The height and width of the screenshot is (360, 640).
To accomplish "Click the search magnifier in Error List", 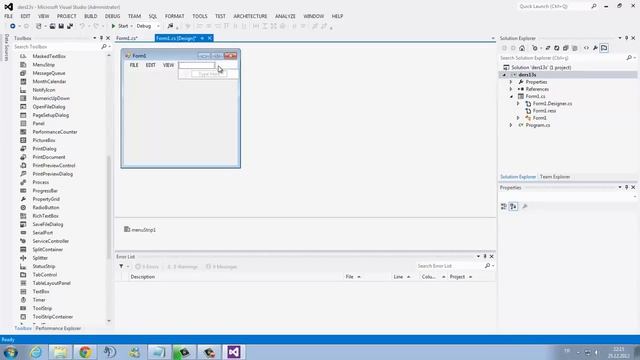I will [487, 266].
